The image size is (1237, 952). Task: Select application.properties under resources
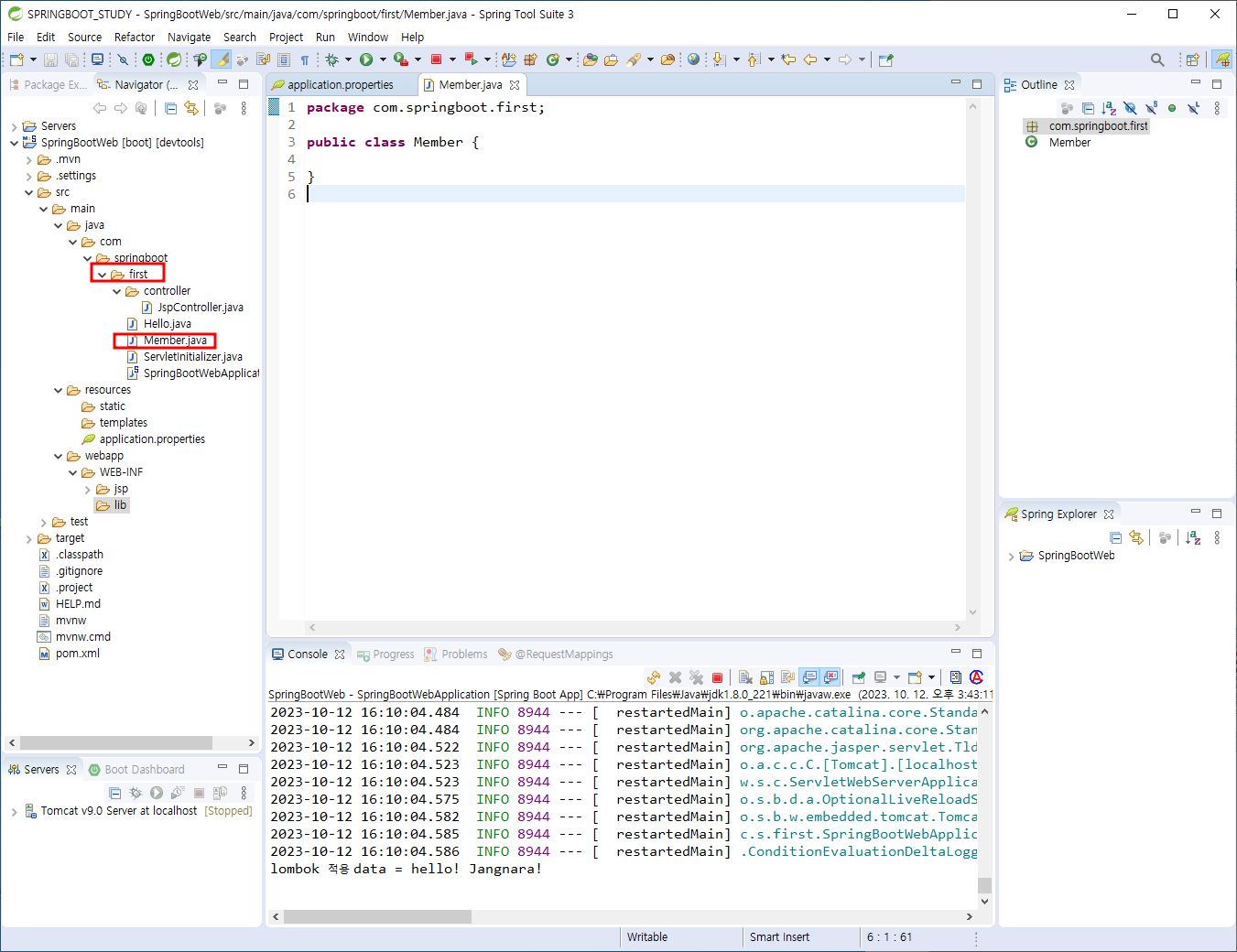[144, 439]
